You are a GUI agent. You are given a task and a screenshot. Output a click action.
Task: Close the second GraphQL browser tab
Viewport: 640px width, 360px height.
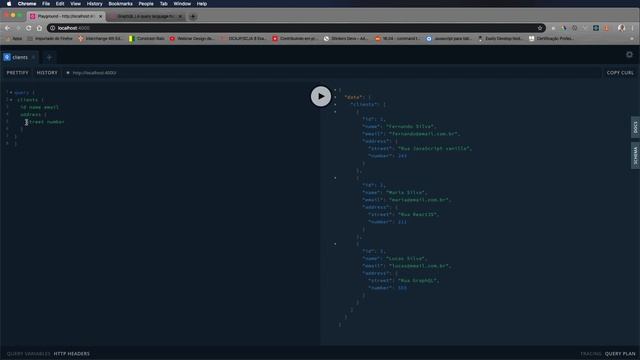(180, 16)
